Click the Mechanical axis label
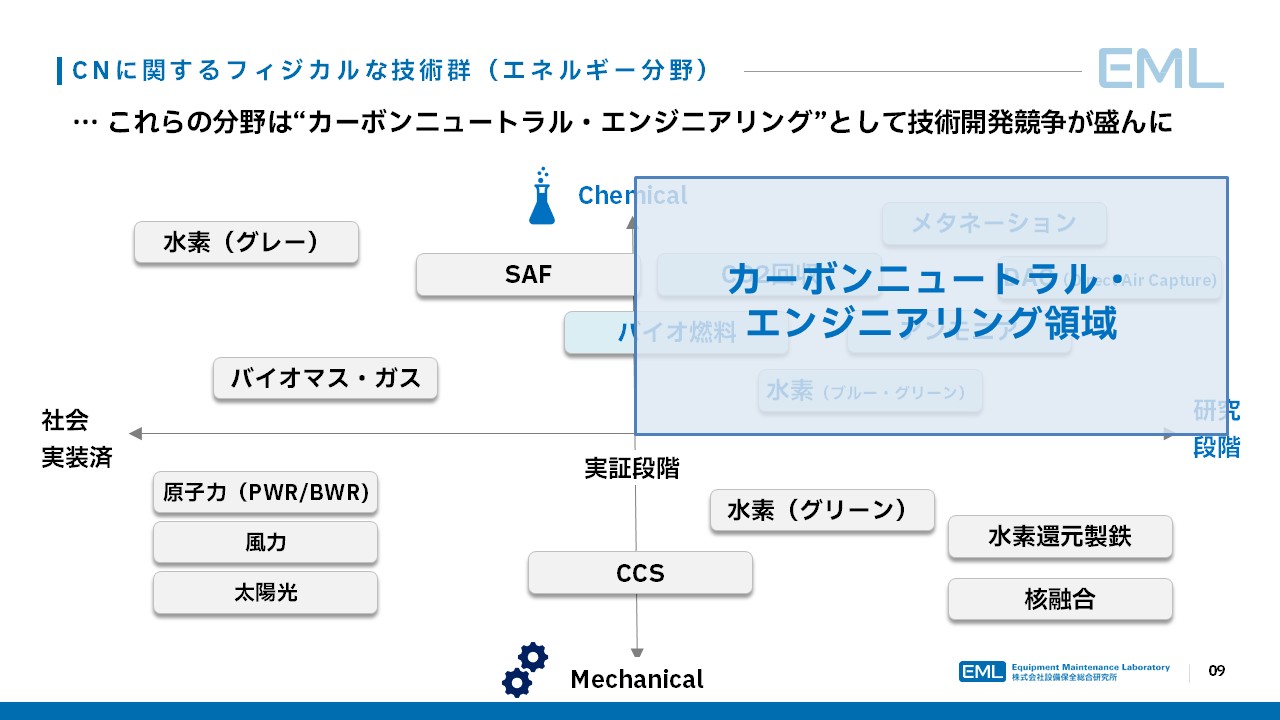The height and width of the screenshot is (720, 1280). click(637, 680)
